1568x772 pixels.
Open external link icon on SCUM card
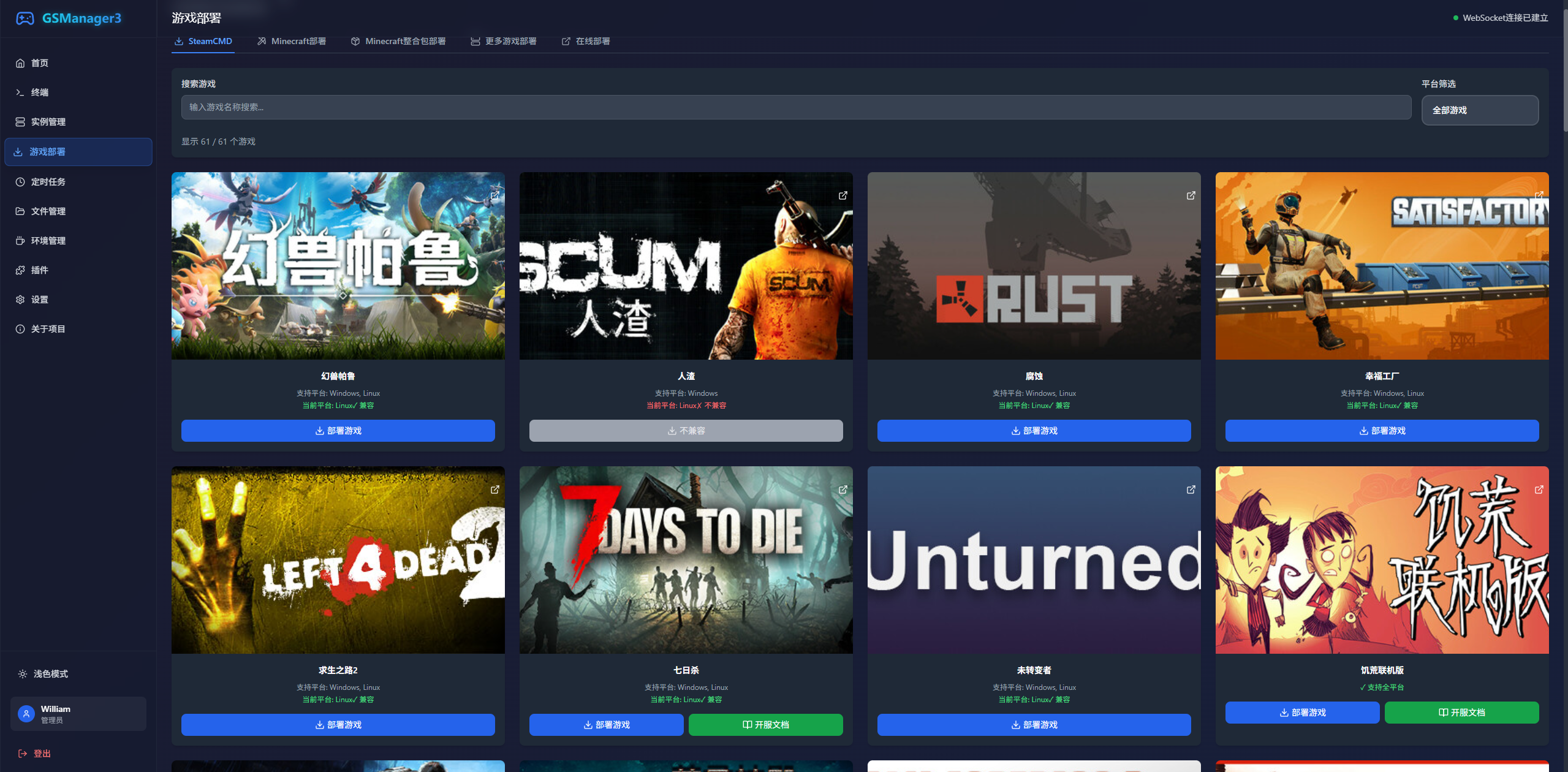click(x=843, y=195)
